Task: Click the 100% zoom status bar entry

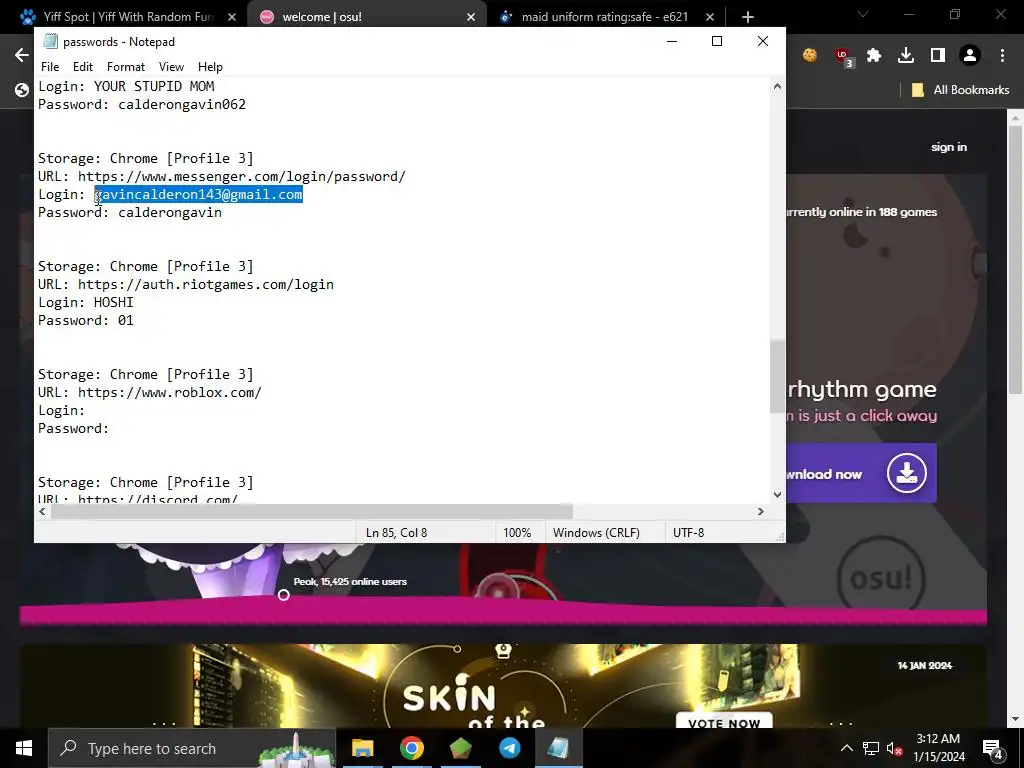Action: (x=517, y=533)
